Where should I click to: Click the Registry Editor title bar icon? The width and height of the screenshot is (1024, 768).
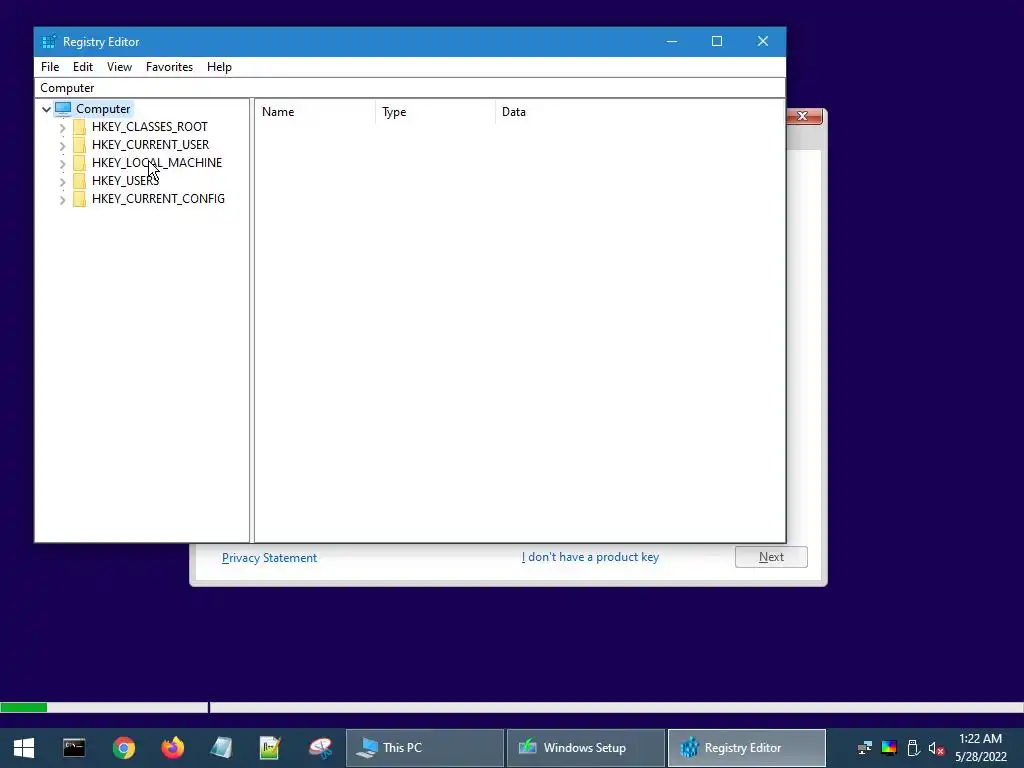[48, 42]
